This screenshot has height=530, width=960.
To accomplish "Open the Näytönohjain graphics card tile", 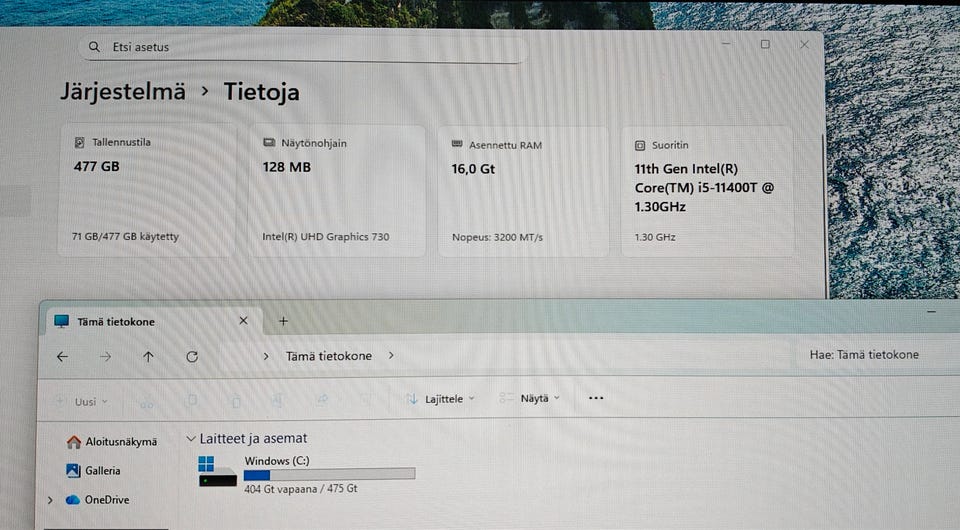I will pyautogui.click(x=336, y=190).
